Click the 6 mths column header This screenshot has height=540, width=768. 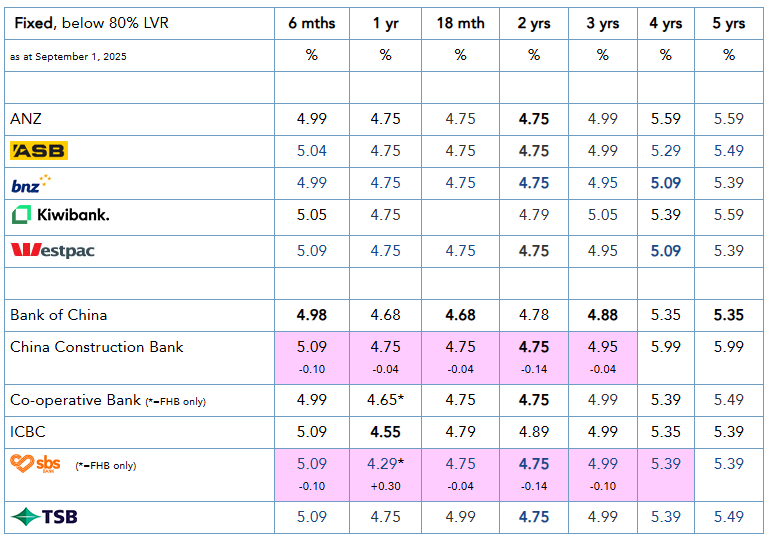pyautogui.click(x=312, y=23)
